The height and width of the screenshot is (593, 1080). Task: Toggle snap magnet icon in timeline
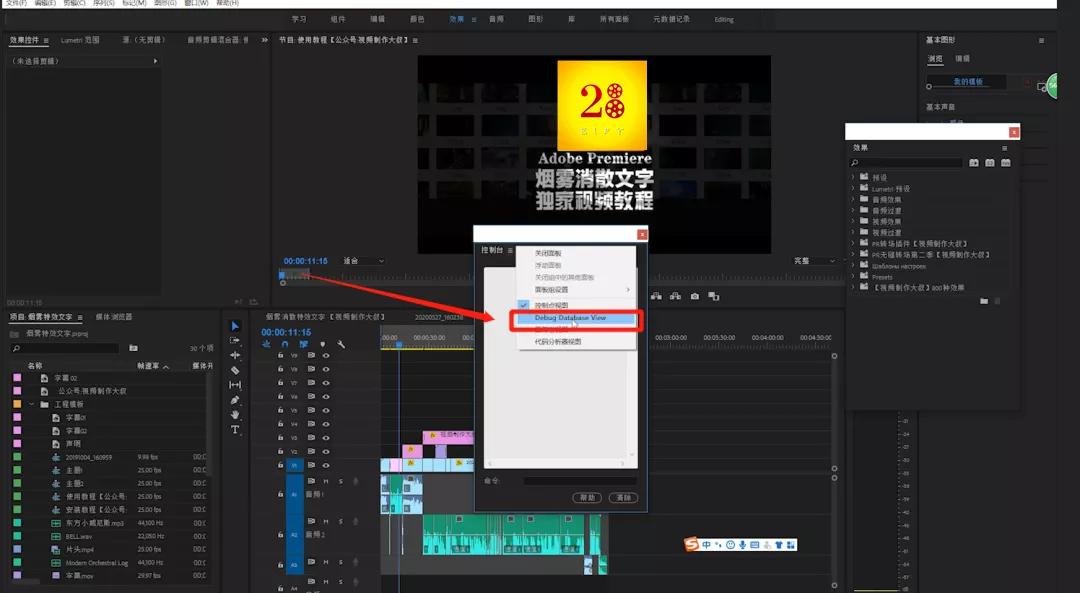(x=284, y=344)
